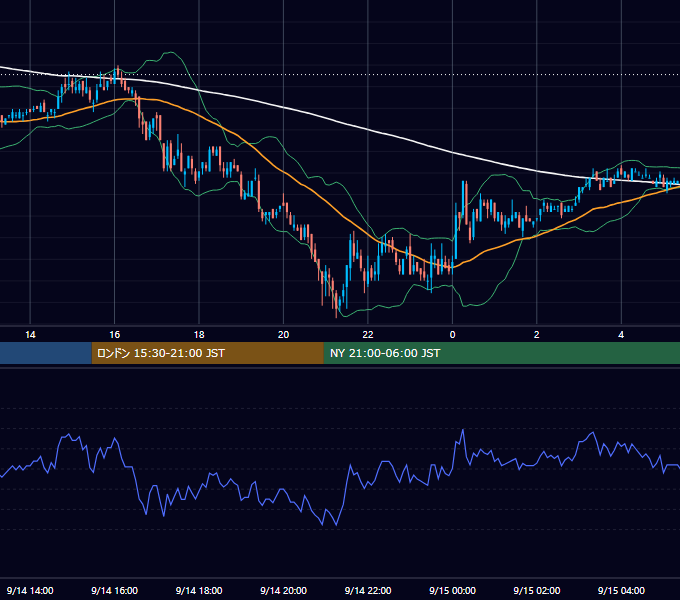Image resolution: width=680 pixels, height=600 pixels.
Task: Click the '22' hour label on price chart axis
Action: tap(368, 335)
